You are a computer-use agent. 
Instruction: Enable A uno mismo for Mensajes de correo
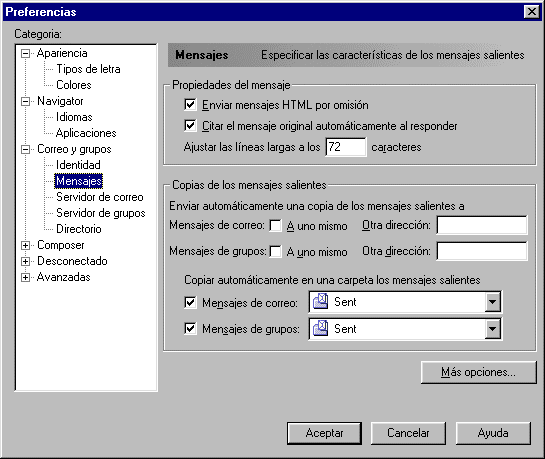coord(276,226)
